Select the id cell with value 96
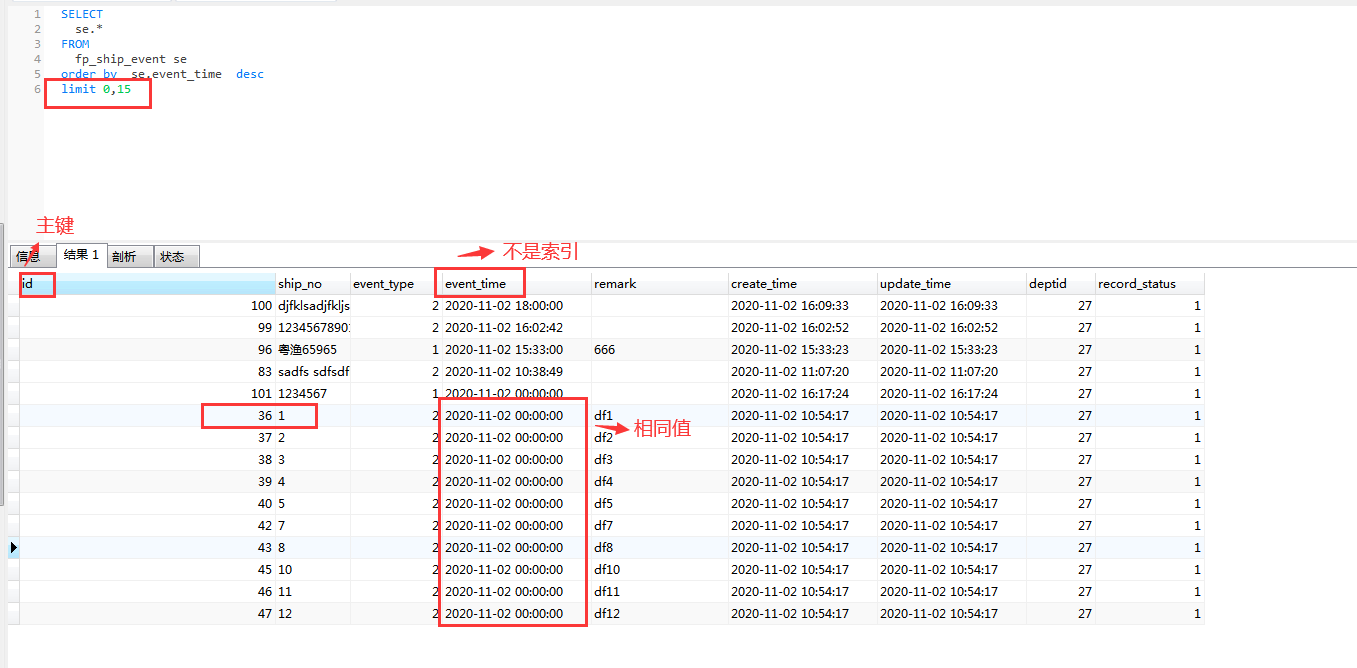Viewport: 1357px width, 668px height. click(x=148, y=350)
